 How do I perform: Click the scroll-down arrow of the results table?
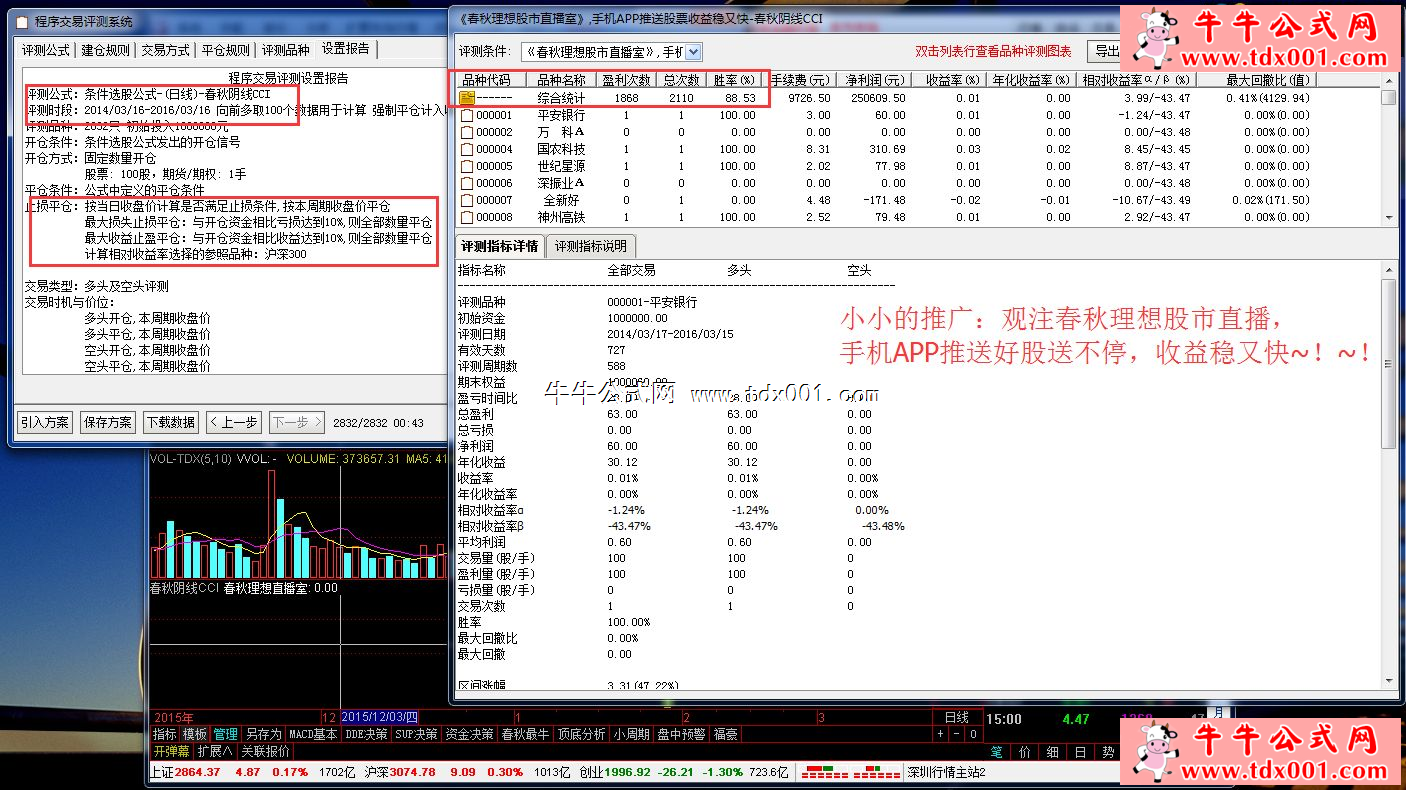(x=1388, y=217)
